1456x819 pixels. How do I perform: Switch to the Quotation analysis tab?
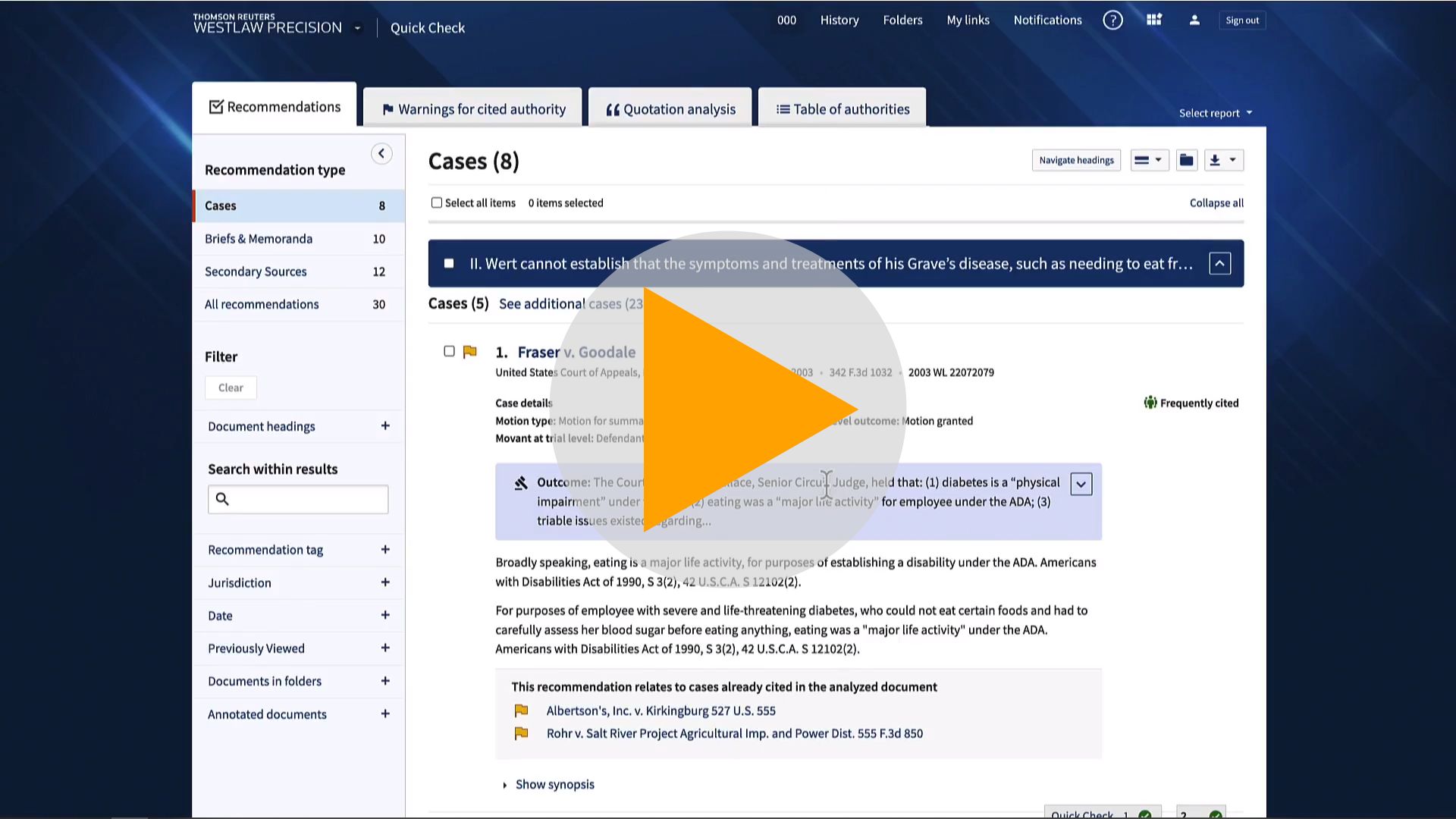pyautogui.click(x=672, y=108)
